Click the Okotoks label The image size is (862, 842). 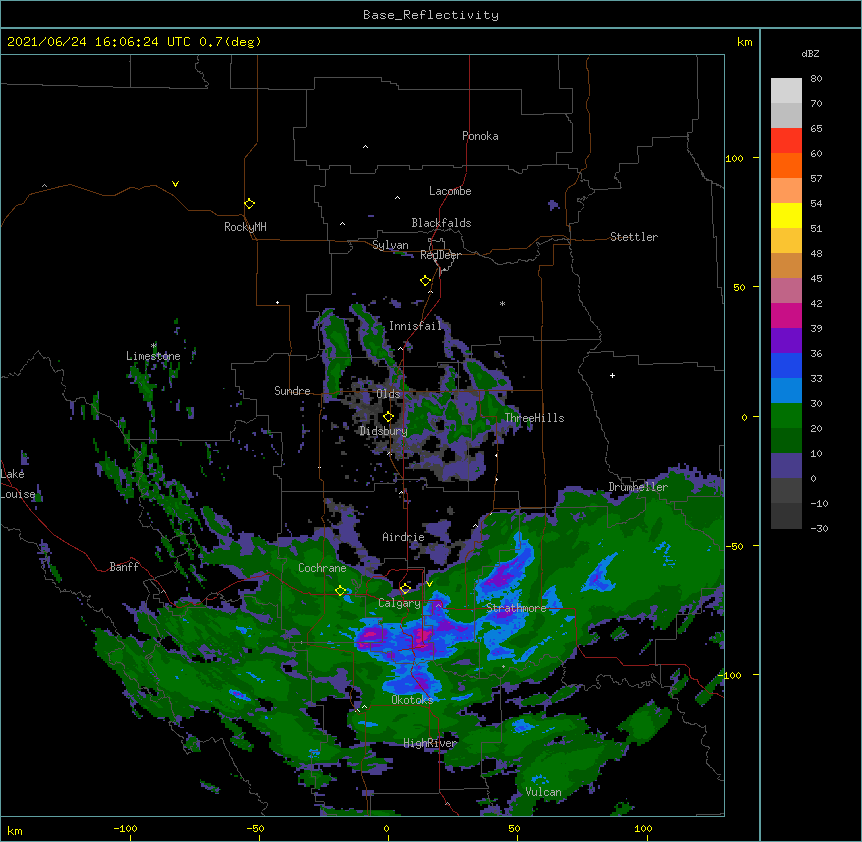click(x=412, y=700)
